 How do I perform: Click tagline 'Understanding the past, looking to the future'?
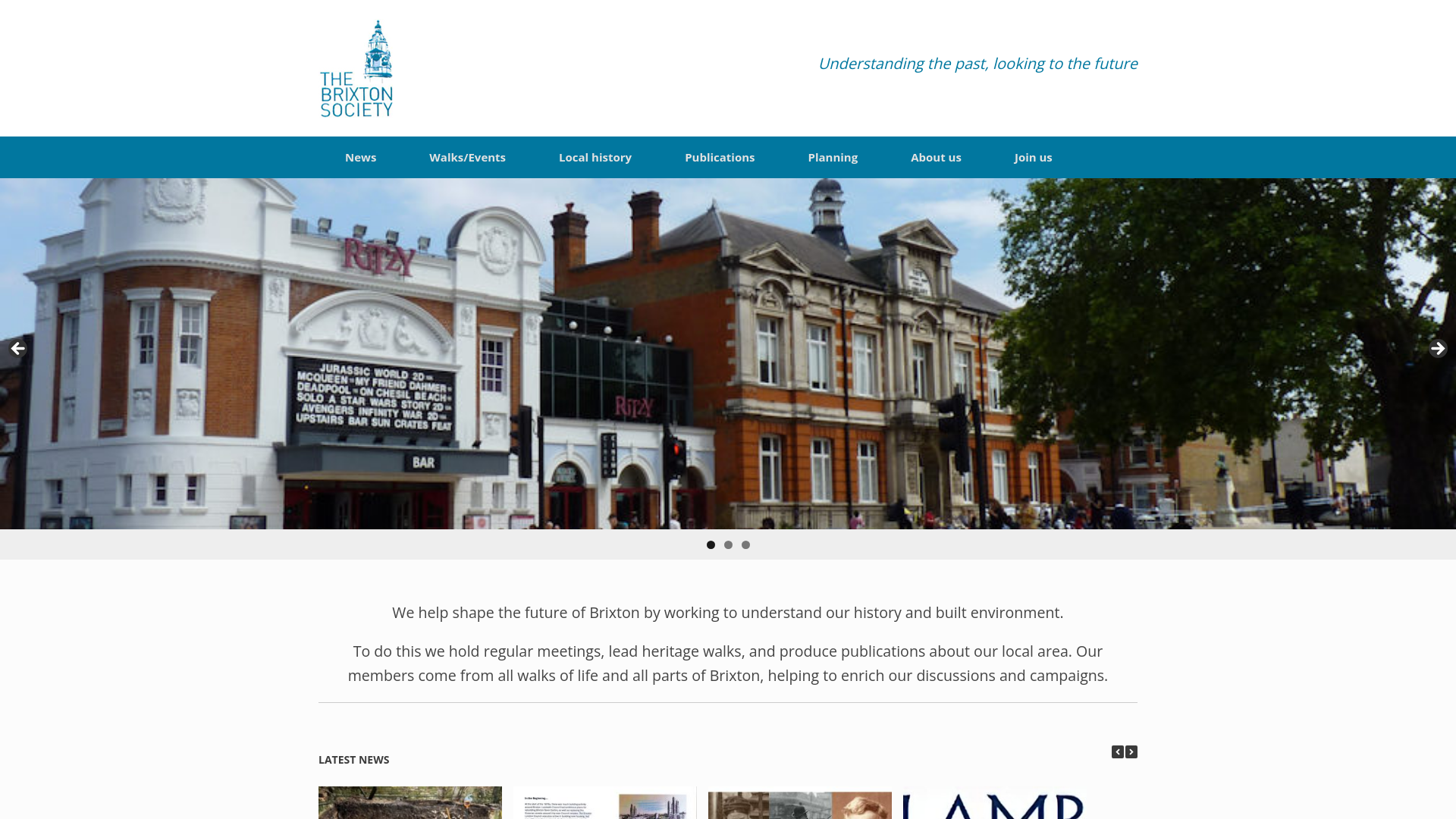point(977,64)
